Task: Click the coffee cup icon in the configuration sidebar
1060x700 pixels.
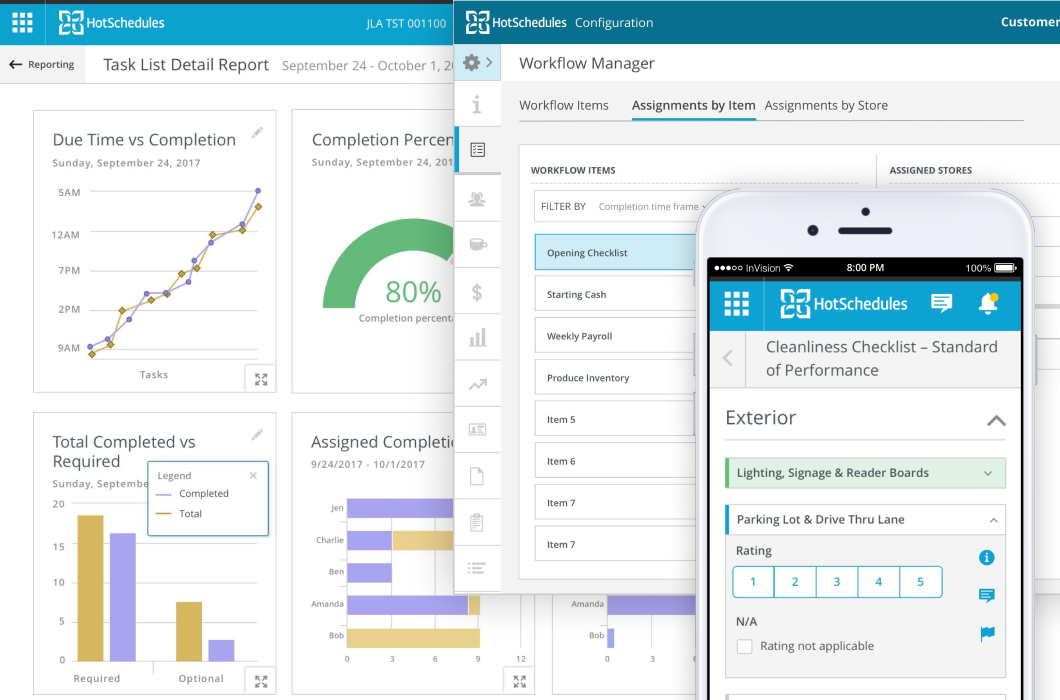Action: pos(477,243)
